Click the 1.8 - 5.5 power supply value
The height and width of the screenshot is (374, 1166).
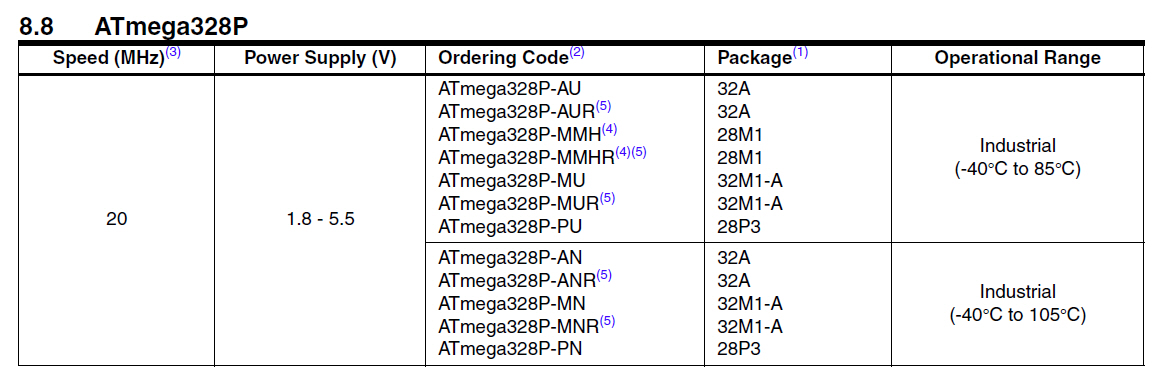tap(321, 221)
